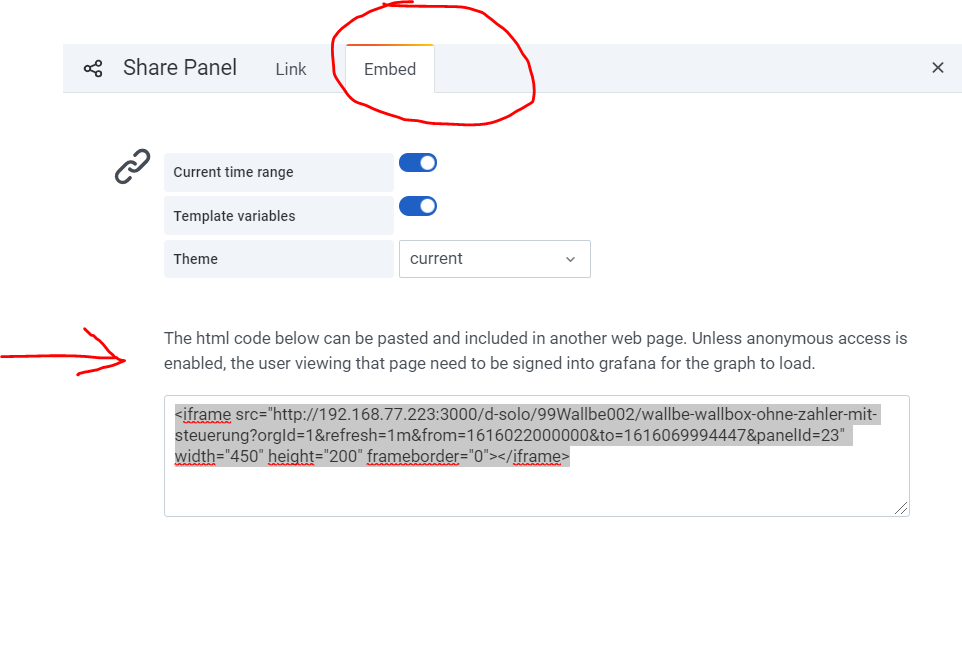Click the share icon in the header
962x651 pixels.
[93, 69]
